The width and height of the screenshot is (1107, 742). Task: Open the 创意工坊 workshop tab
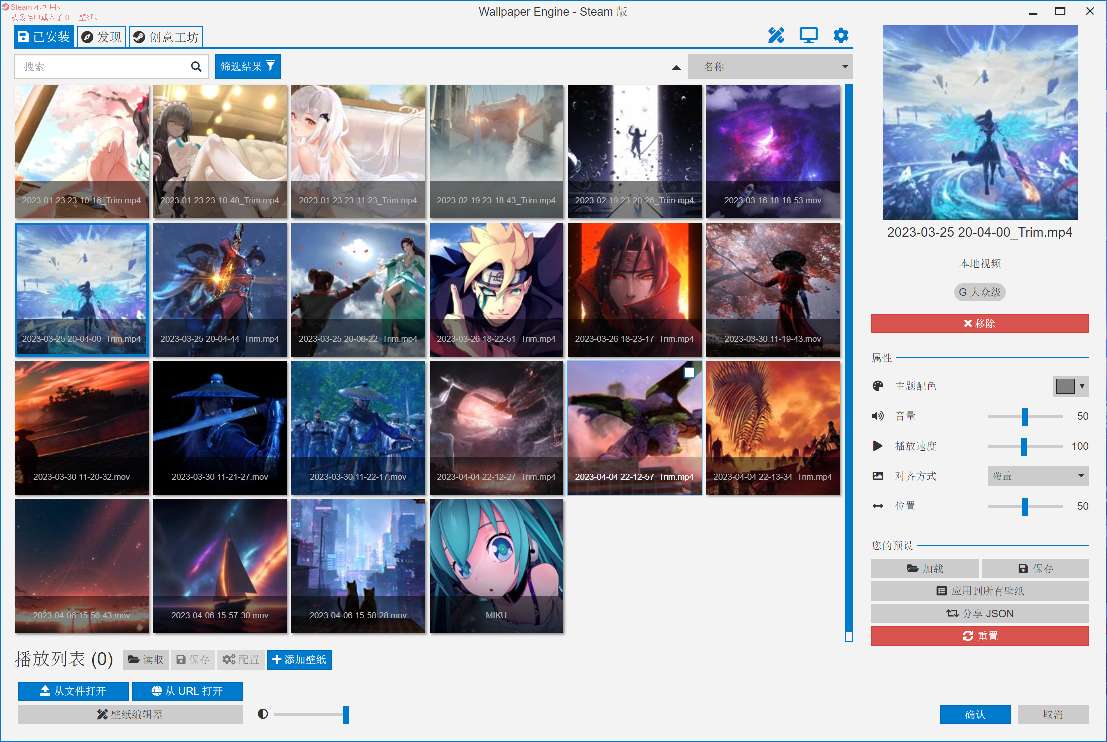(x=166, y=37)
